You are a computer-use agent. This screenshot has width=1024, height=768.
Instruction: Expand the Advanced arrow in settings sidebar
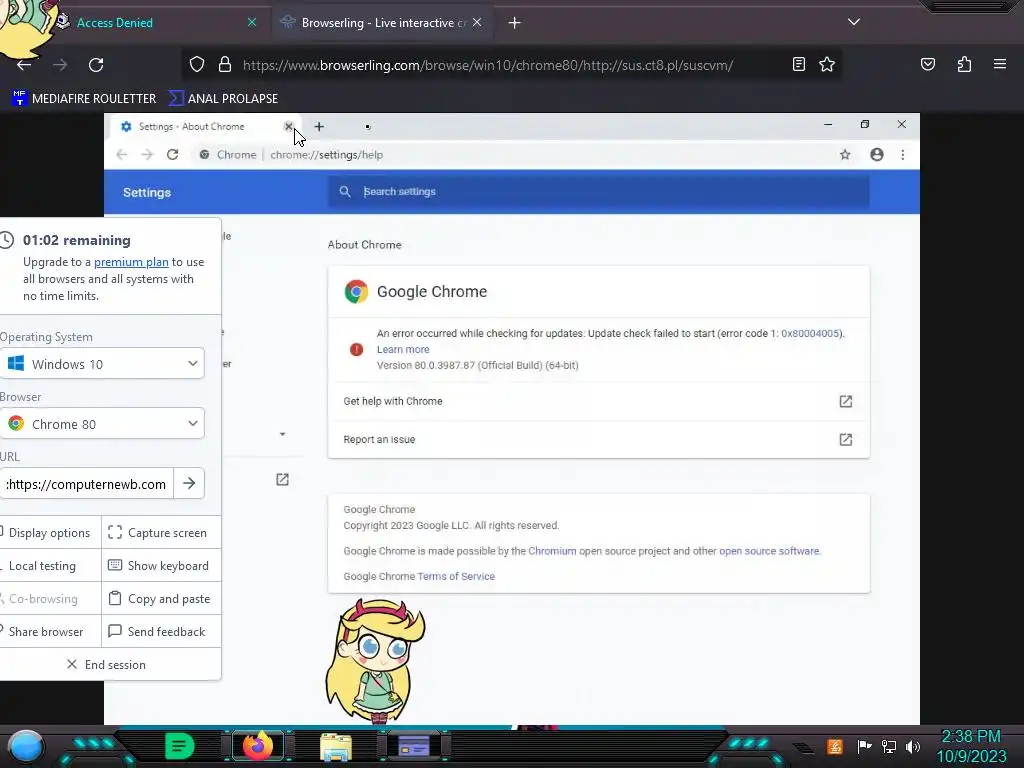click(282, 434)
